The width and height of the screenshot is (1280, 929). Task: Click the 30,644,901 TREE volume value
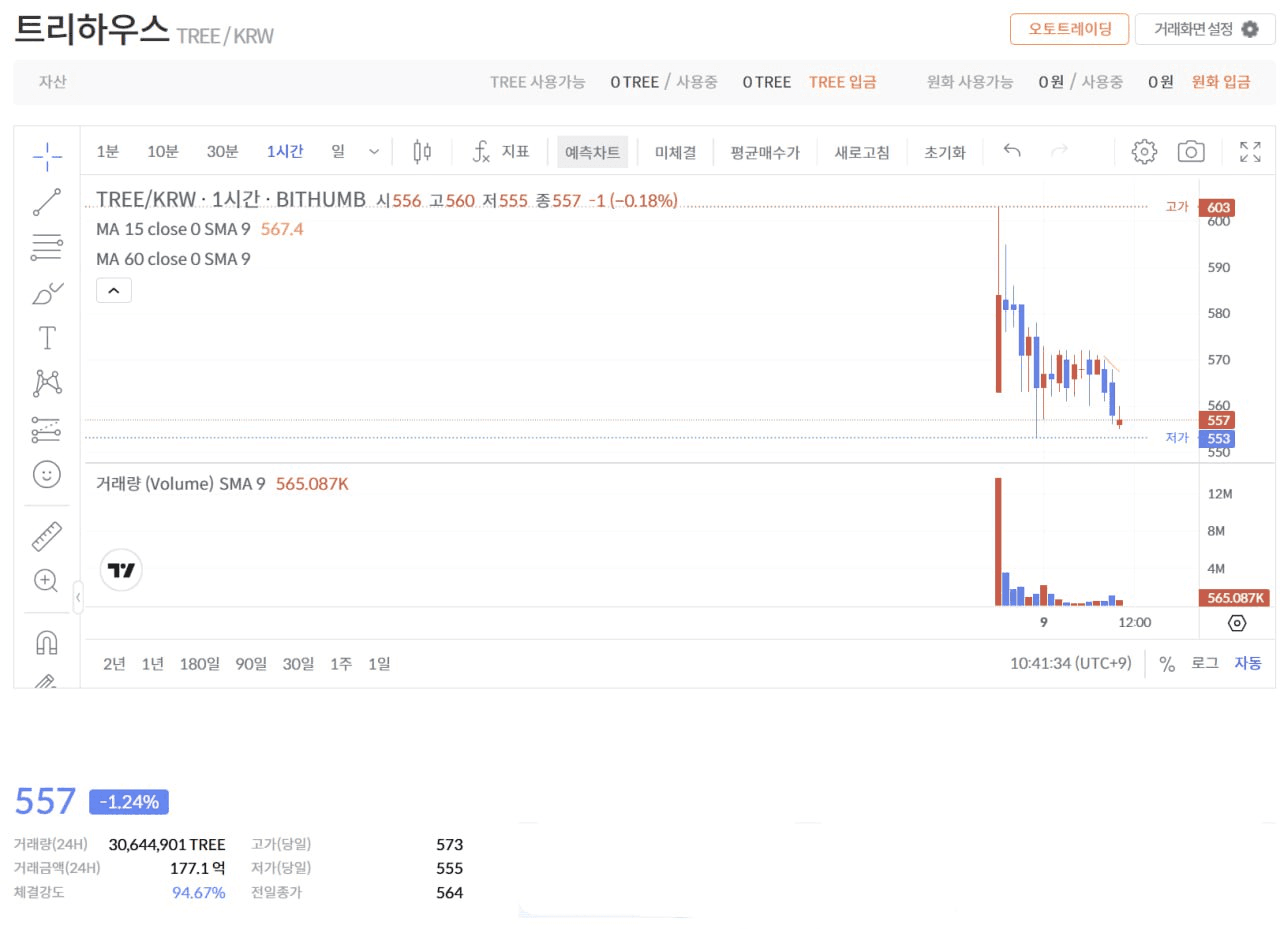point(167,844)
